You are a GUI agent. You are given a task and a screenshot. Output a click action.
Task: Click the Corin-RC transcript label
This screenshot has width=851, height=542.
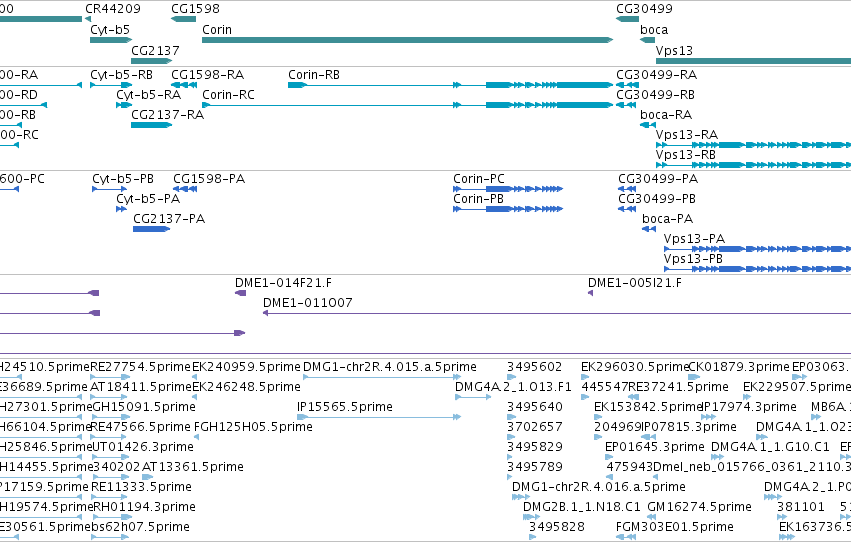pyautogui.click(x=228, y=95)
